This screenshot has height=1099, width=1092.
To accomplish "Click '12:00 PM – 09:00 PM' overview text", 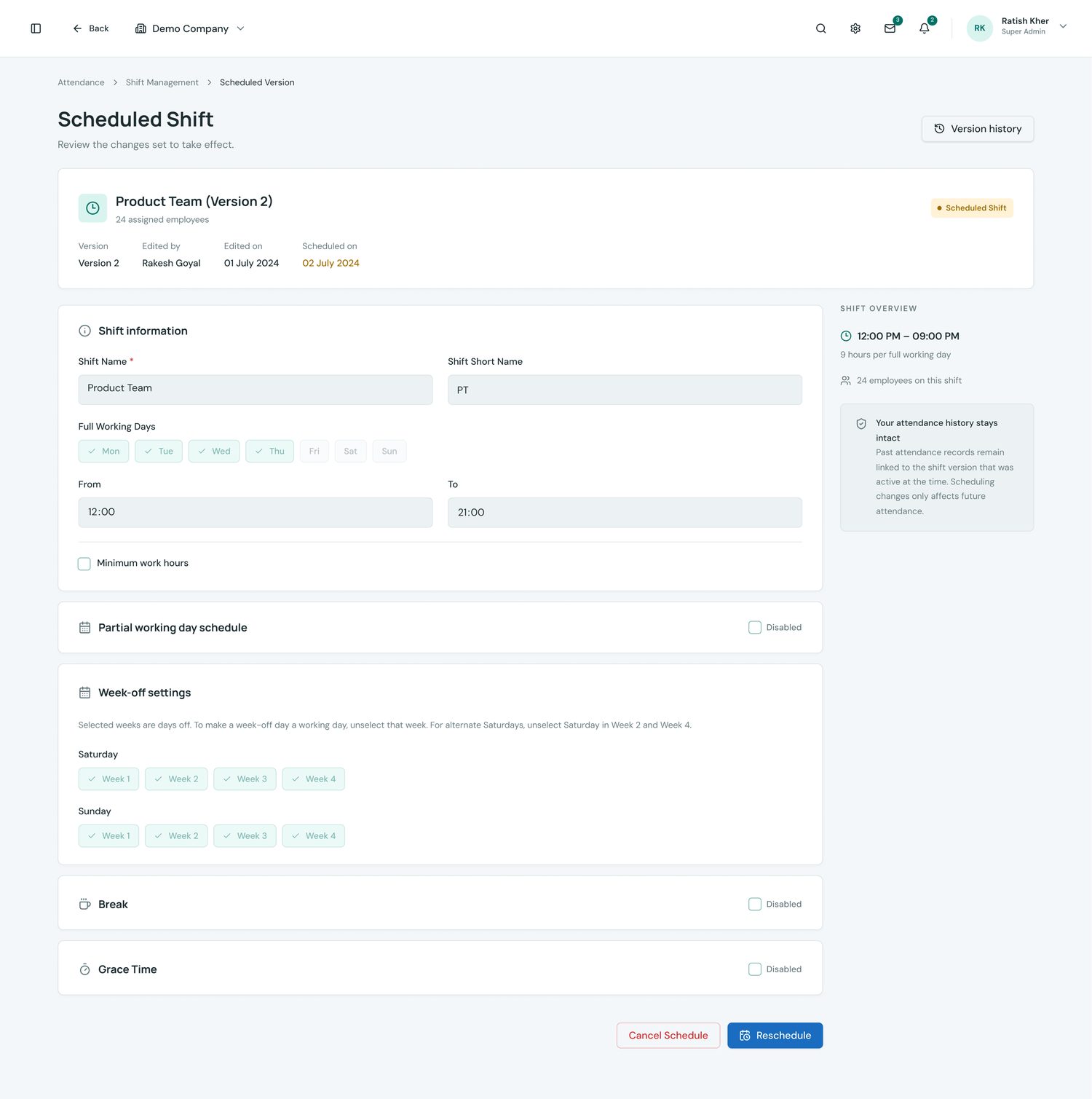I will [x=908, y=336].
